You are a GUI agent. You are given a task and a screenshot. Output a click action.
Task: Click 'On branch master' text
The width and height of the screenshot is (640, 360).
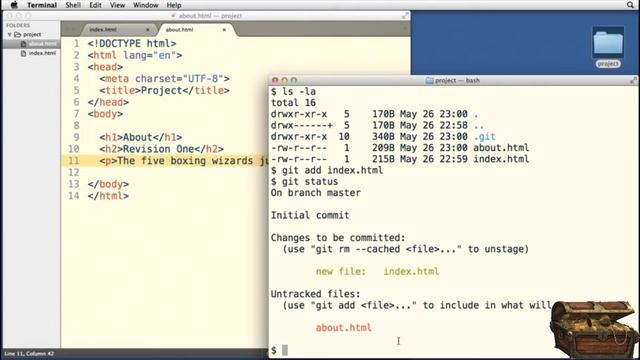[x=316, y=193]
